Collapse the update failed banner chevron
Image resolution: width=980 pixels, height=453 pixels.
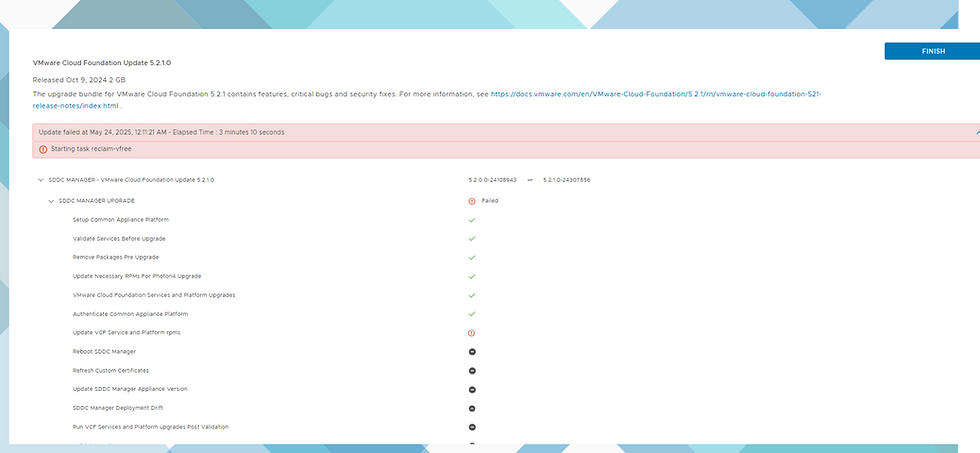click(x=977, y=132)
